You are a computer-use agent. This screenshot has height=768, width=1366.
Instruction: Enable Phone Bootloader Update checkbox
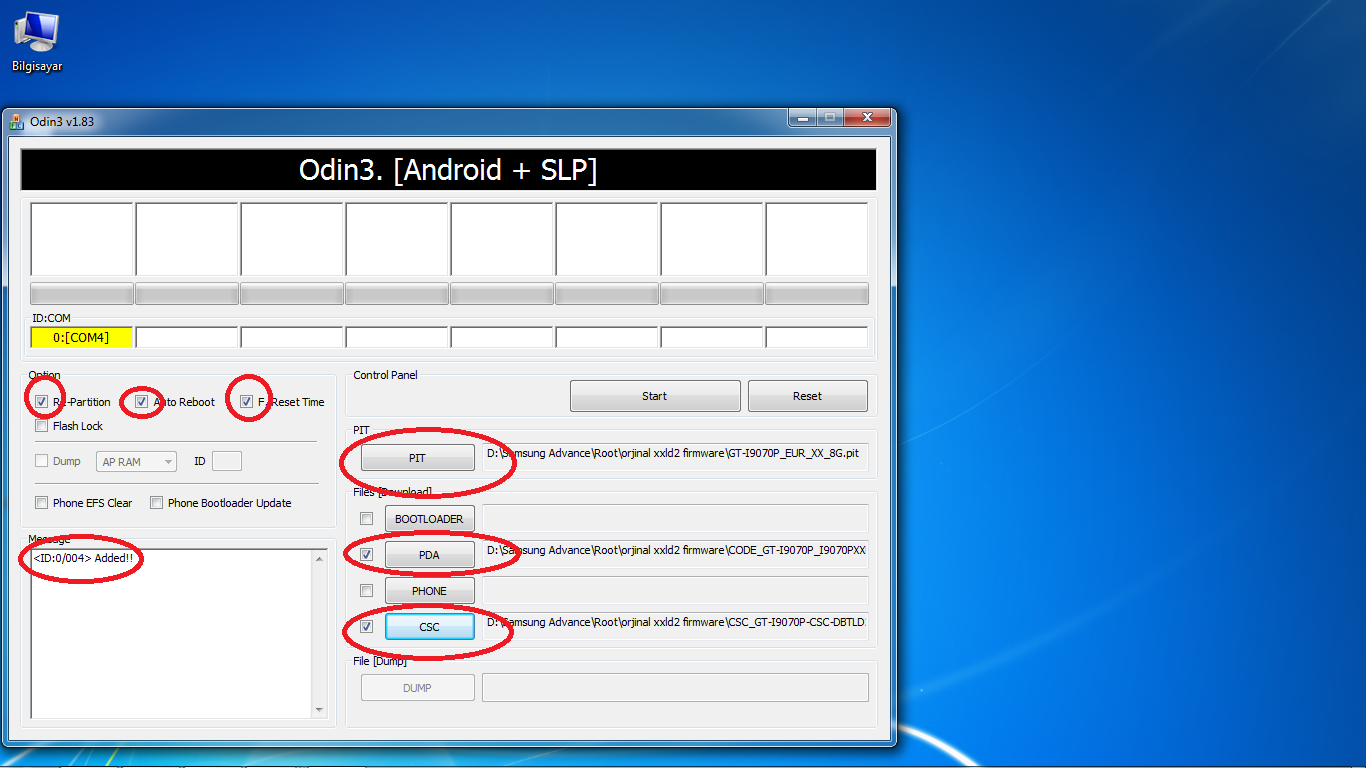pos(156,503)
